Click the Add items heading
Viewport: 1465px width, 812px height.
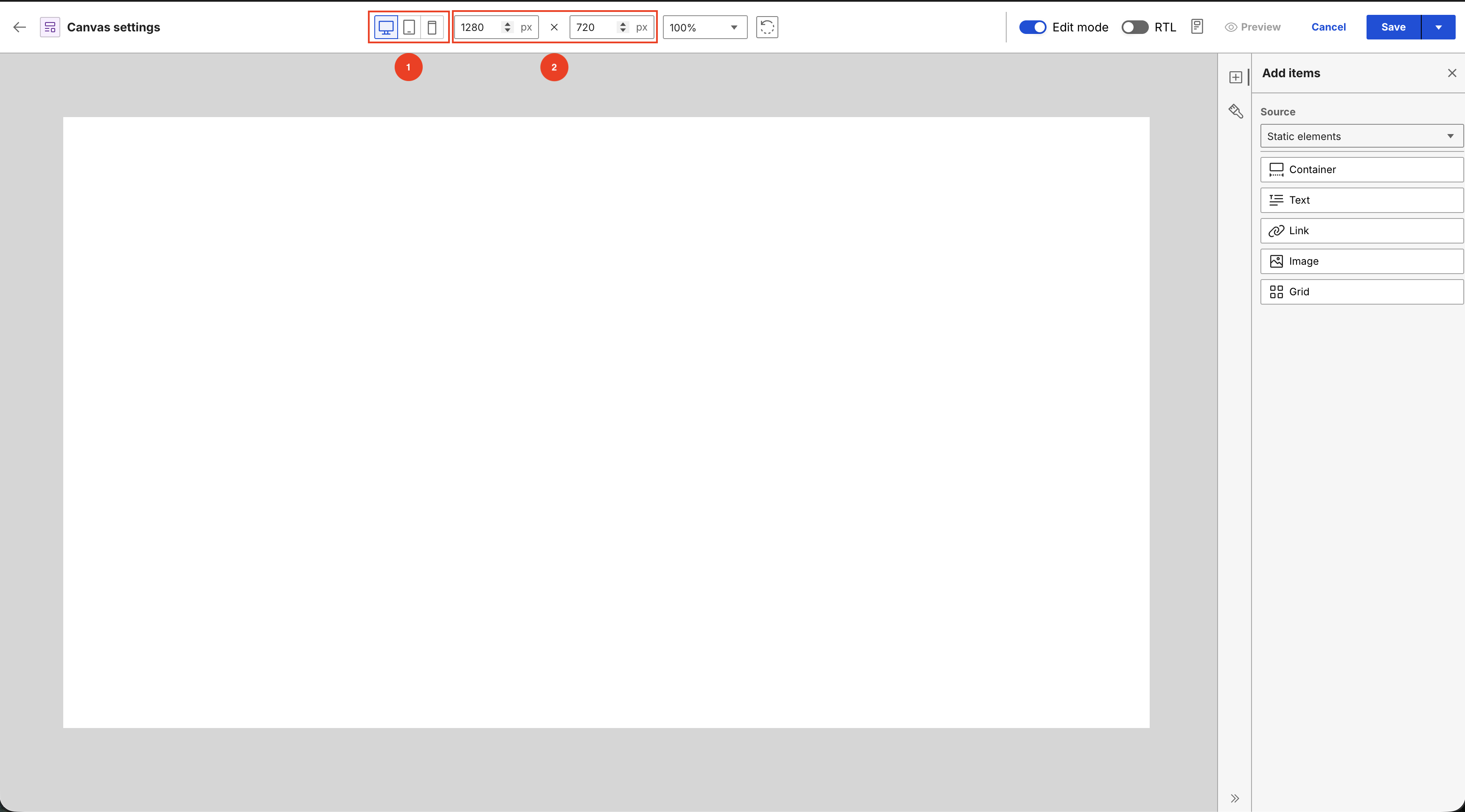[x=1291, y=73]
